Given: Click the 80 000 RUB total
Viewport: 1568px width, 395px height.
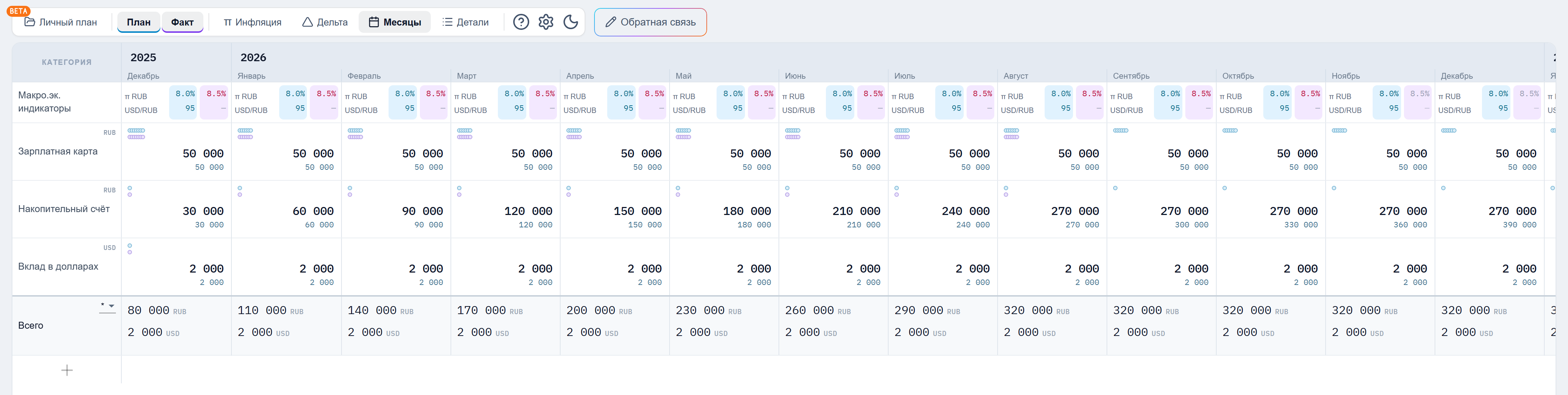Looking at the screenshot, I should coord(157,310).
